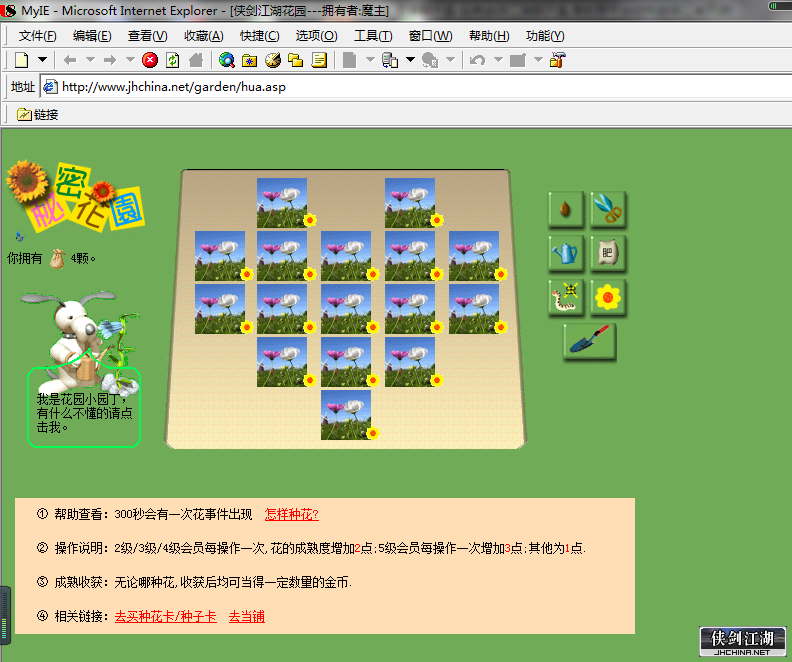Select the pest-killing worm tool
Viewport: 792px width, 662px height.
coord(566,297)
